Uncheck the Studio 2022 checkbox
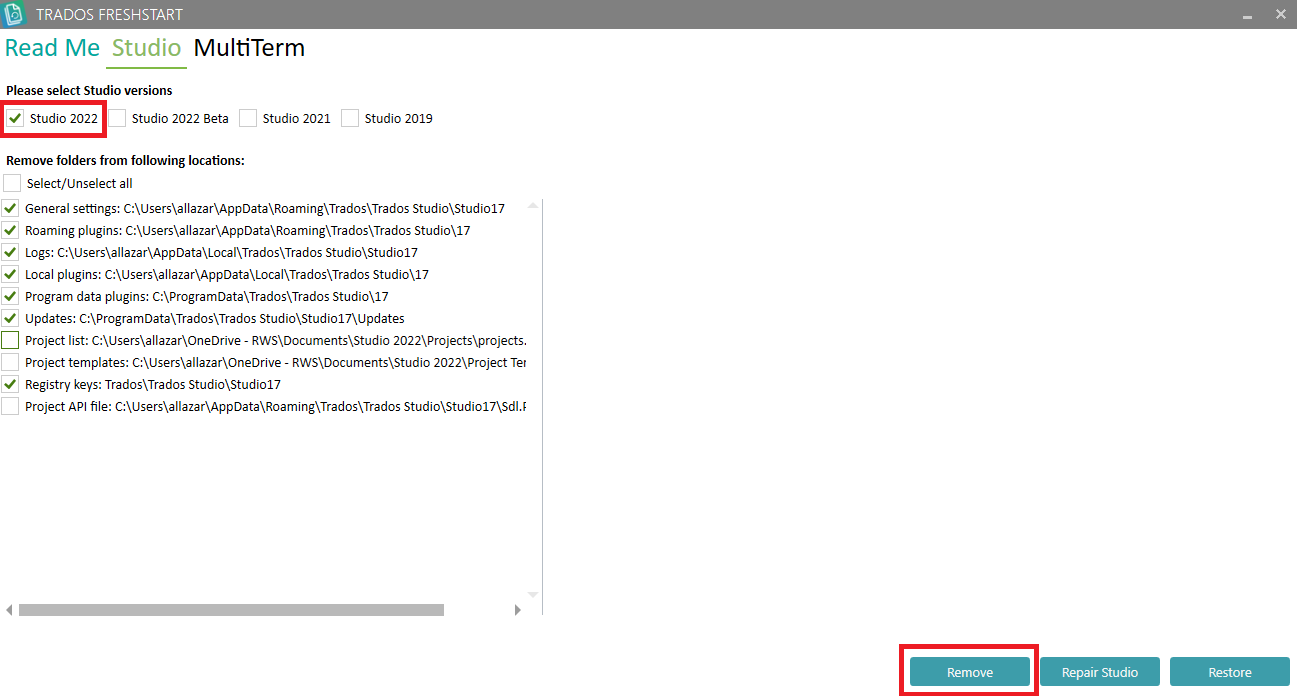The image size is (1297, 696). (15, 118)
